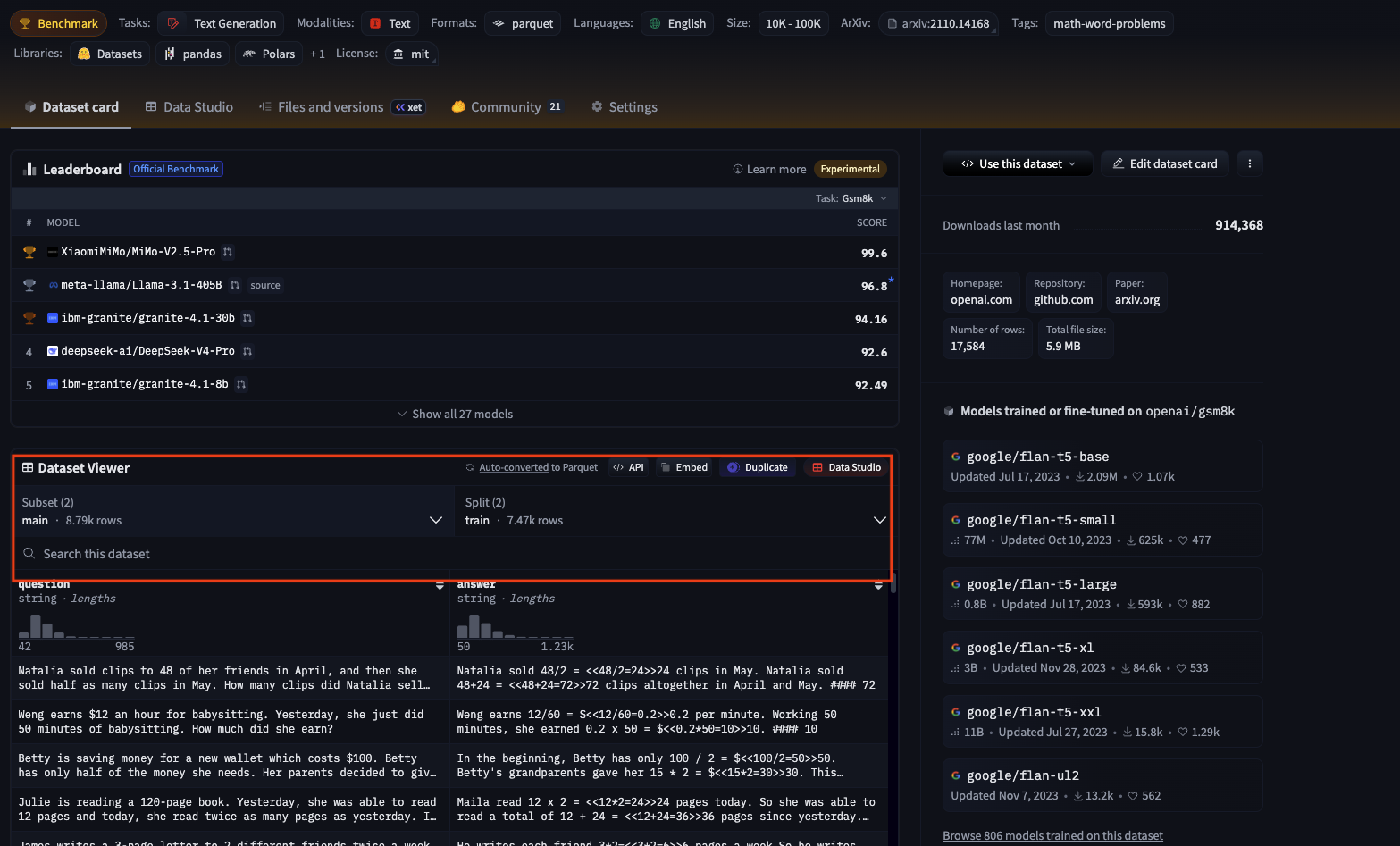Expand the Subset main dropdown
The image size is (1400, 846).
232,512
